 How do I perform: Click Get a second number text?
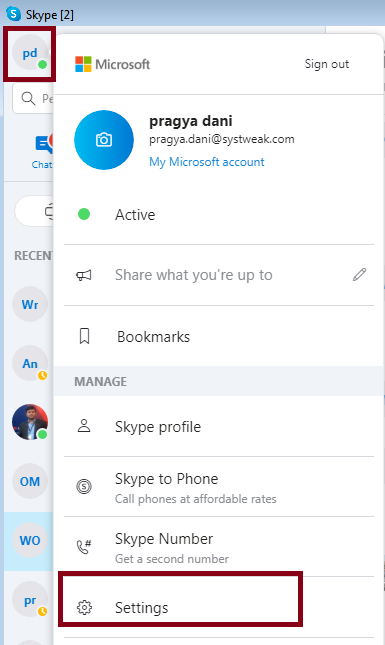click(x=172, y=559)
